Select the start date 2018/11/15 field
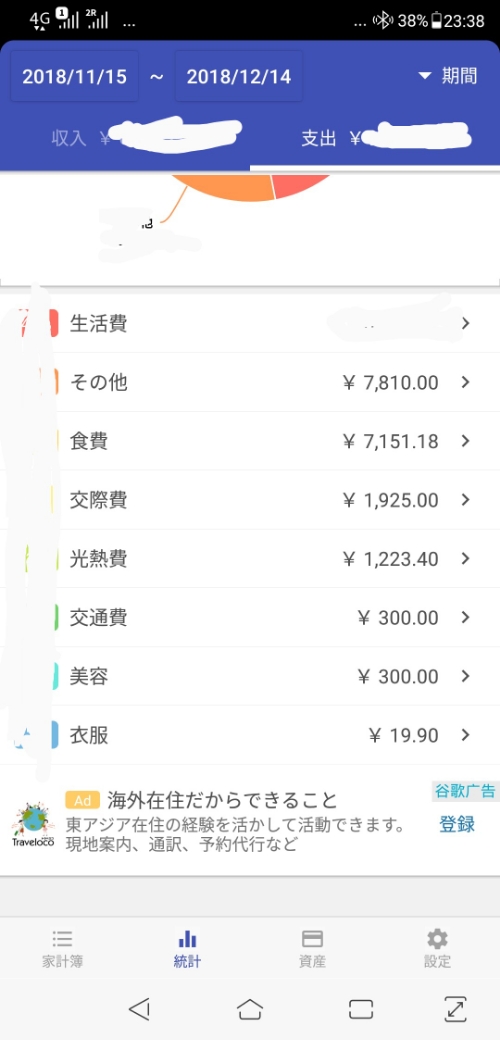This screenshot has height=1040, width=500. coord(74,76)
